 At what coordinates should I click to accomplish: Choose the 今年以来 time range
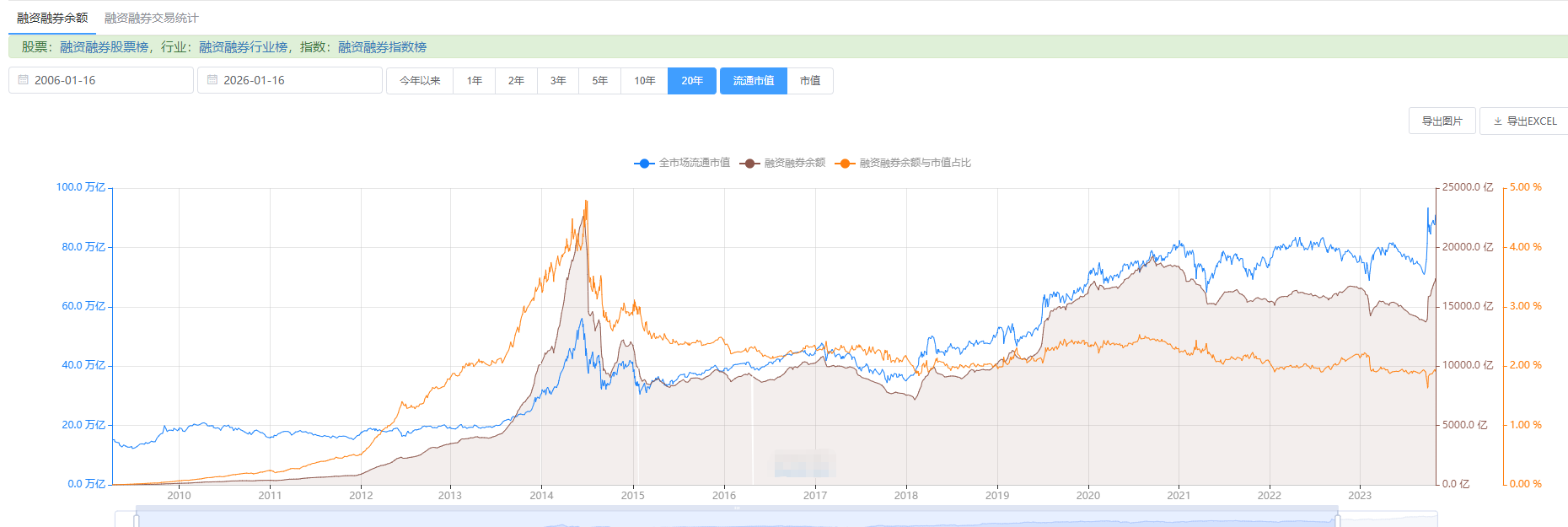[x=420, y=81]
